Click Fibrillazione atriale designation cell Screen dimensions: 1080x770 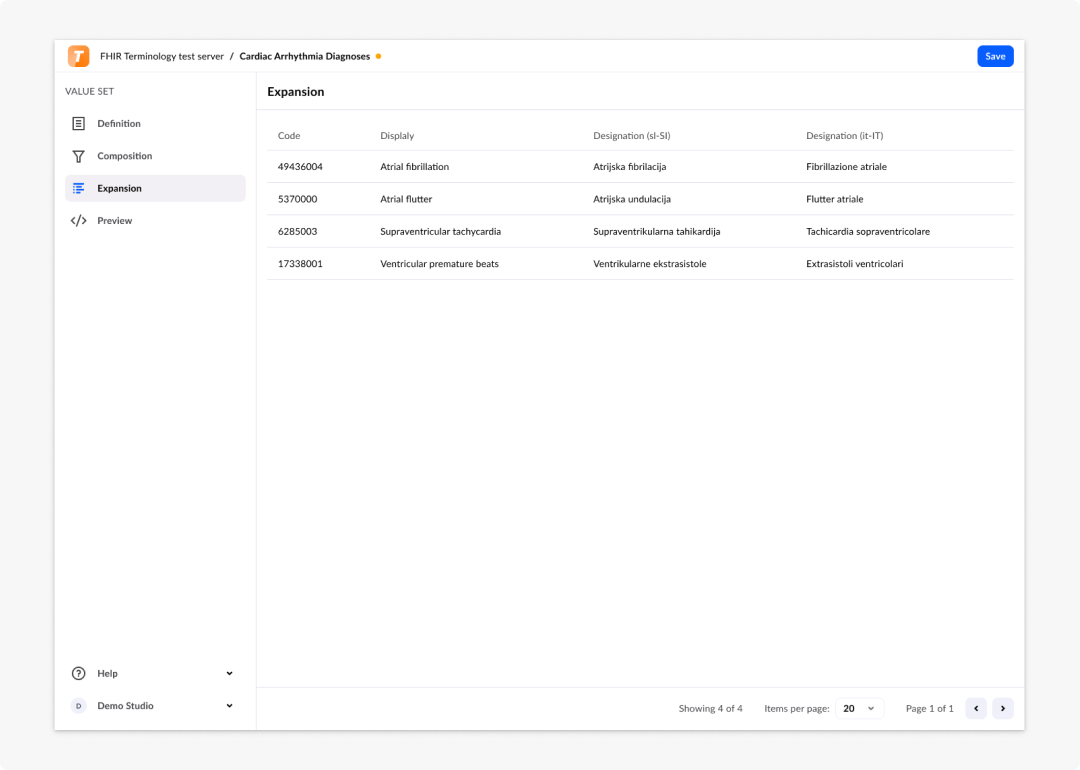pos(847,167)
